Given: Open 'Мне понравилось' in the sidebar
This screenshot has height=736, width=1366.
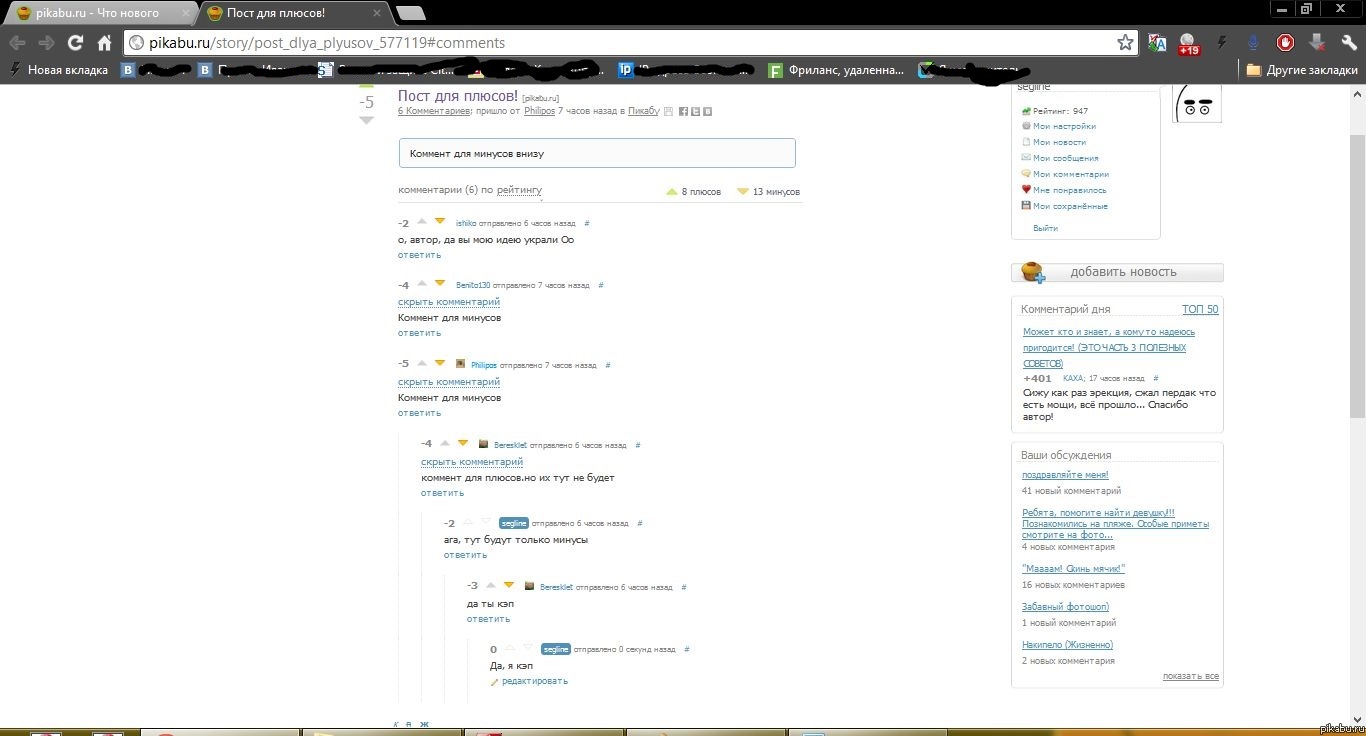Looking at the screenshot, I should coord(1070,190).
